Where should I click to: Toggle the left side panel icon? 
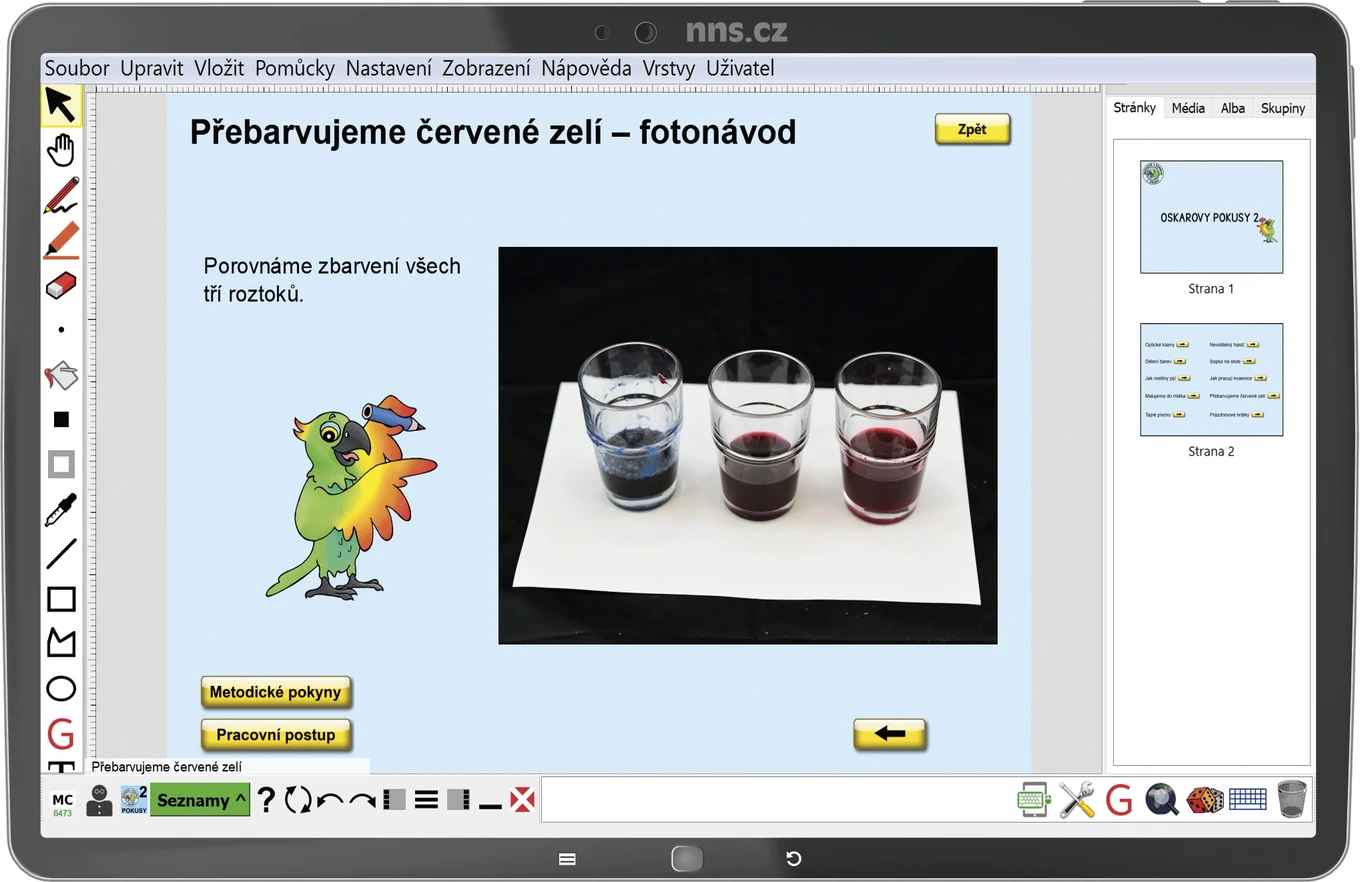tap(394, 800)
